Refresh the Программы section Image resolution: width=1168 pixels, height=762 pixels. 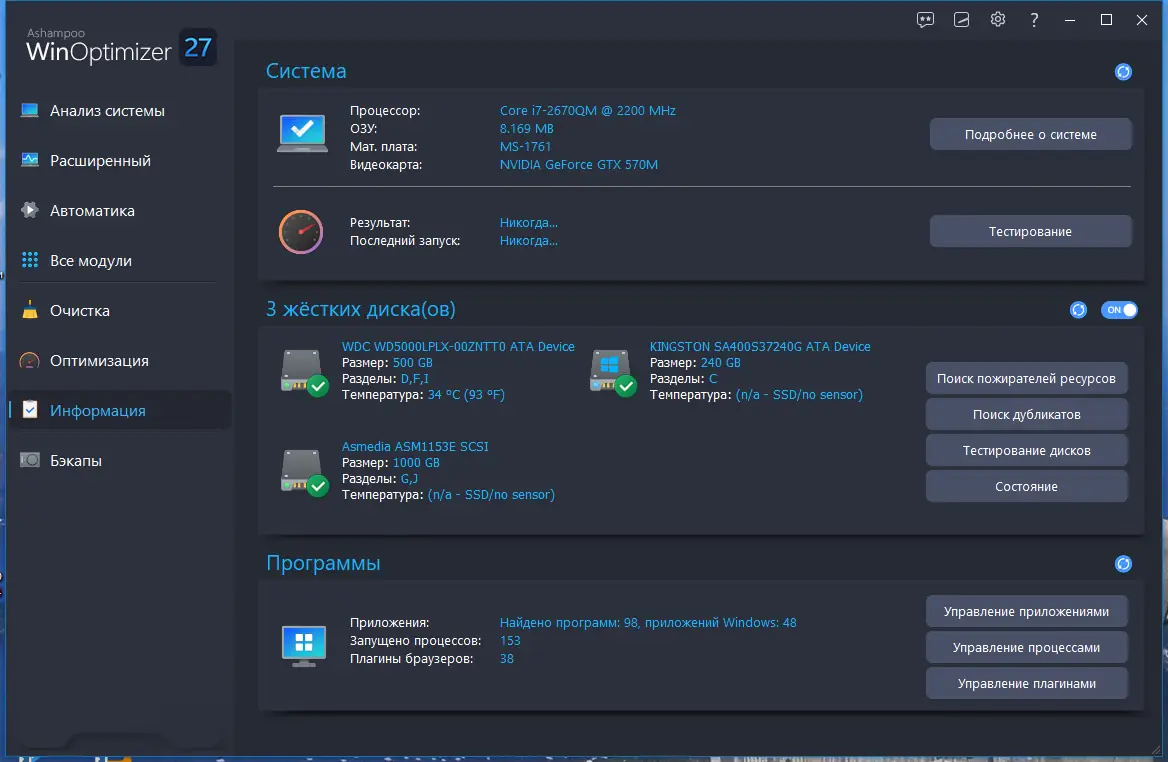1123,564
